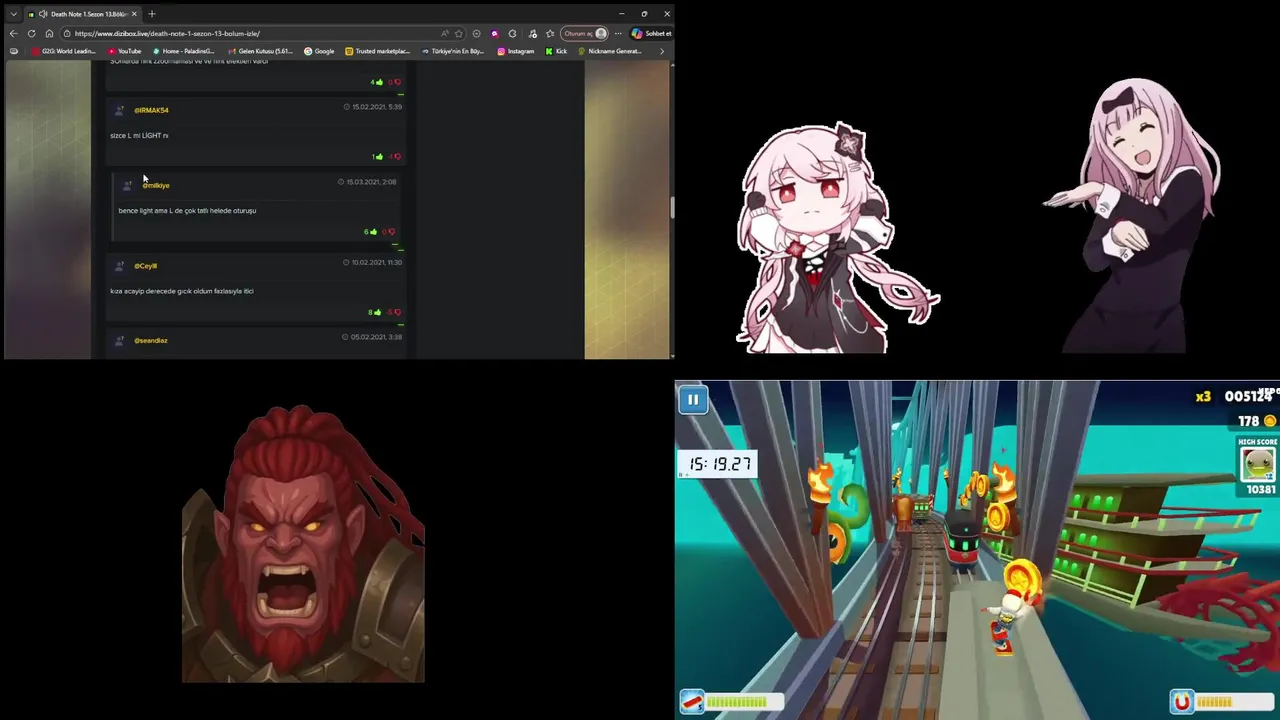
Task: Click the magnet power-up icon in game
Action: pos(1182,702)
